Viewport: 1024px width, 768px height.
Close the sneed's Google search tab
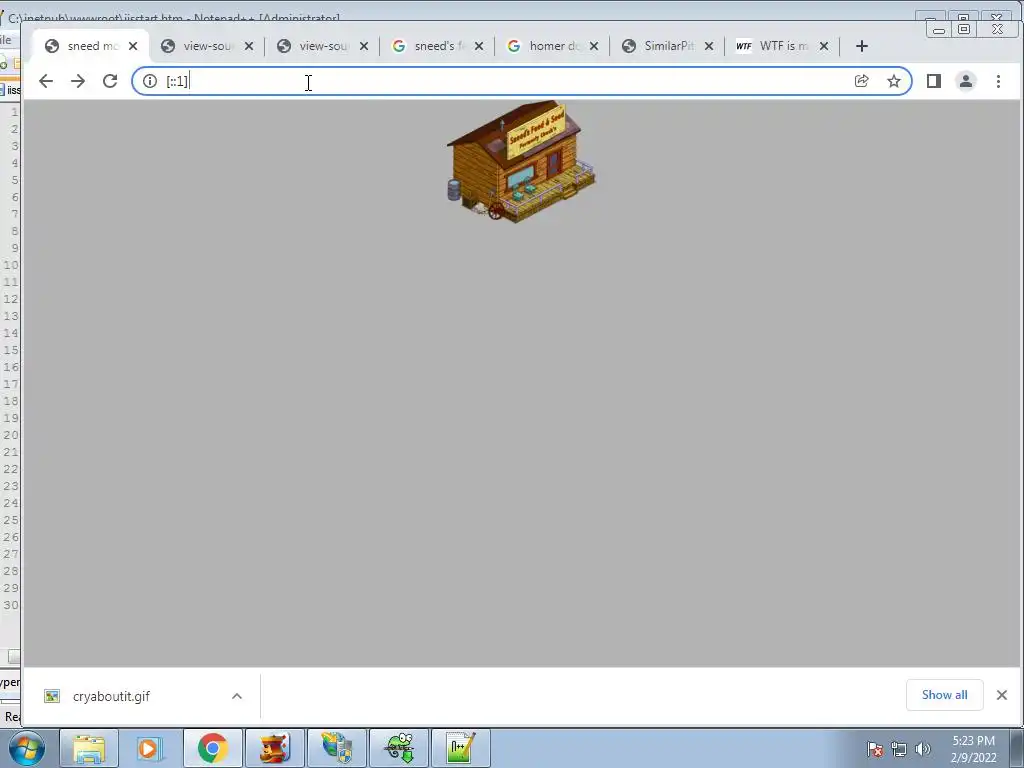[479, 46]
